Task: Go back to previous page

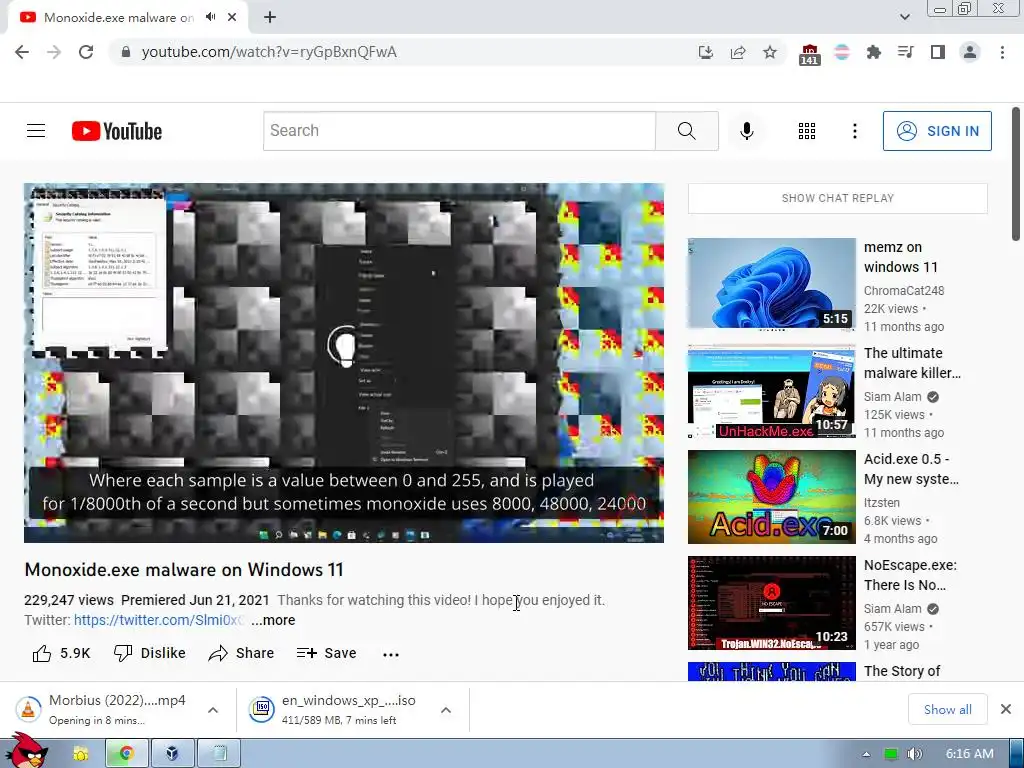Action: point(22,52)
